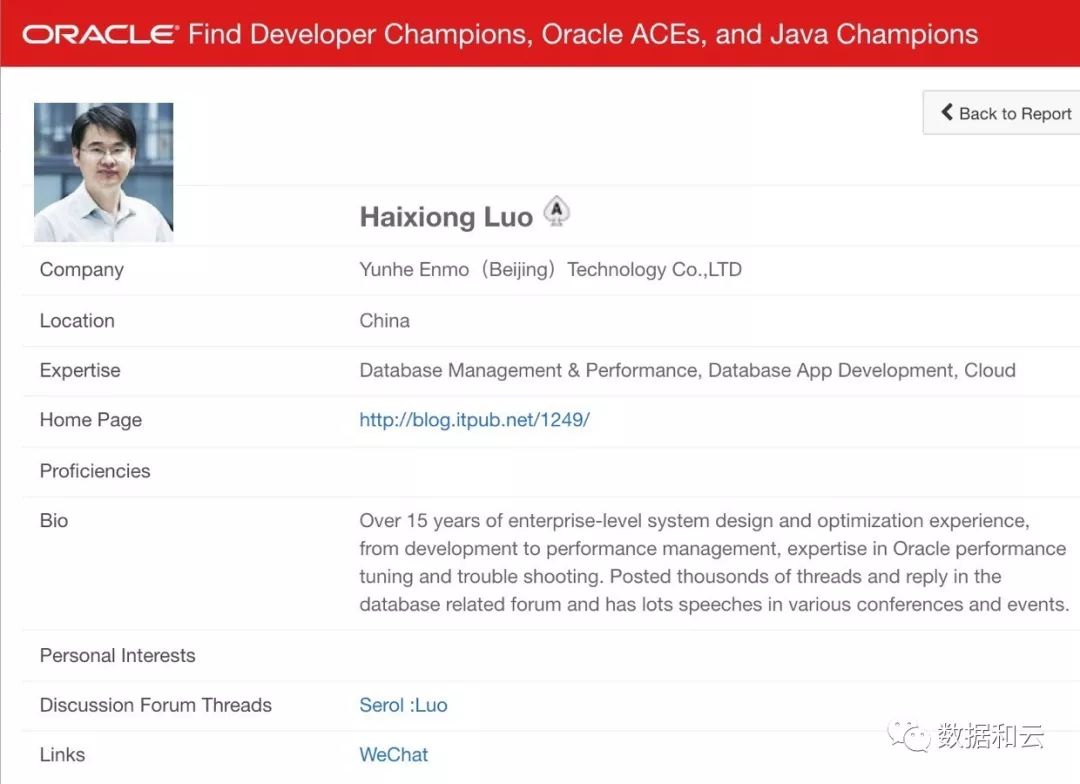Click the Discussion Forum Threads label
The height and width of the screenshot is (784, 1080).
pos(155,705)
